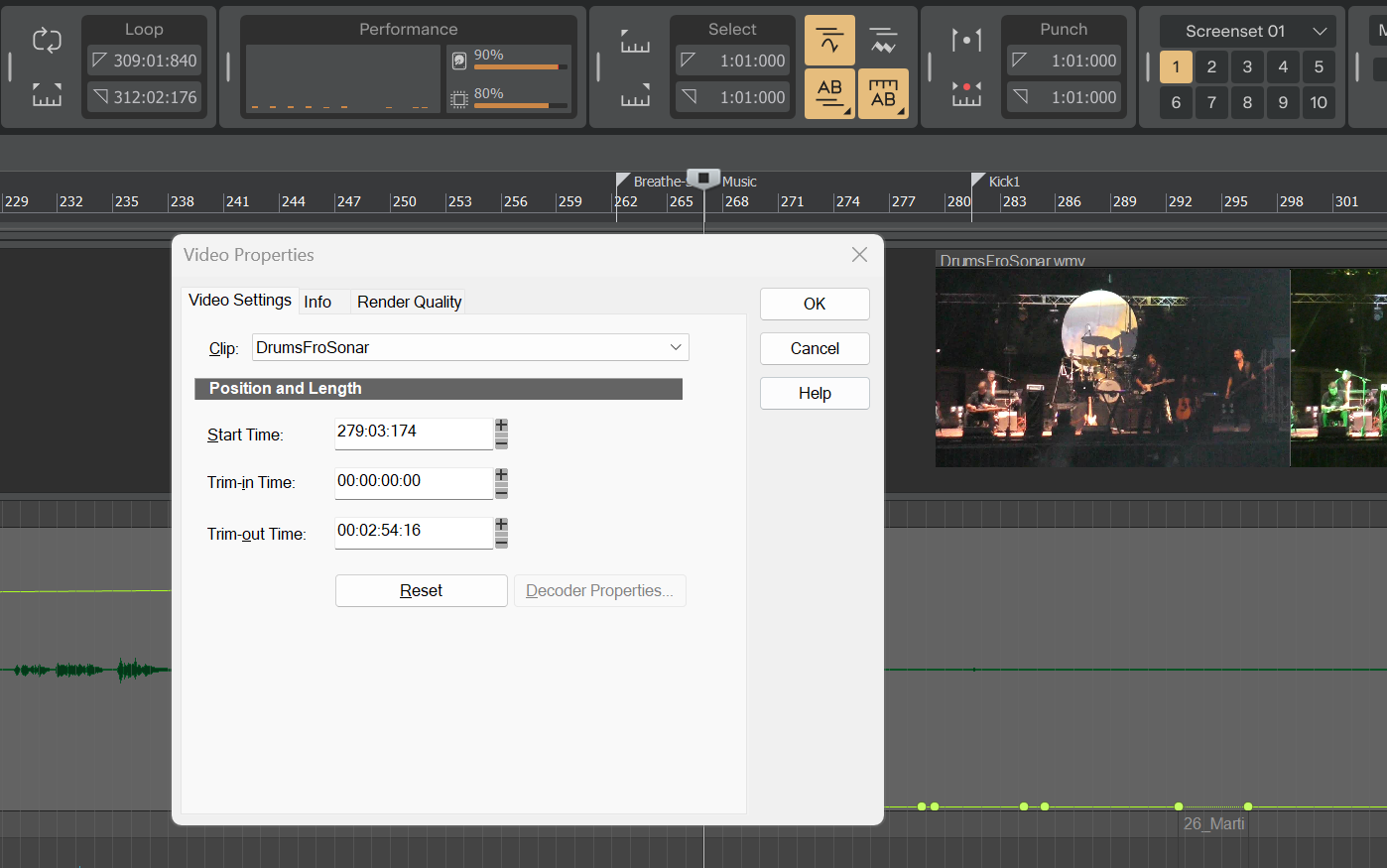The width and height of the screenshot is (1387, 868).
Task: Click the Reset button
Action: [421, 590]
